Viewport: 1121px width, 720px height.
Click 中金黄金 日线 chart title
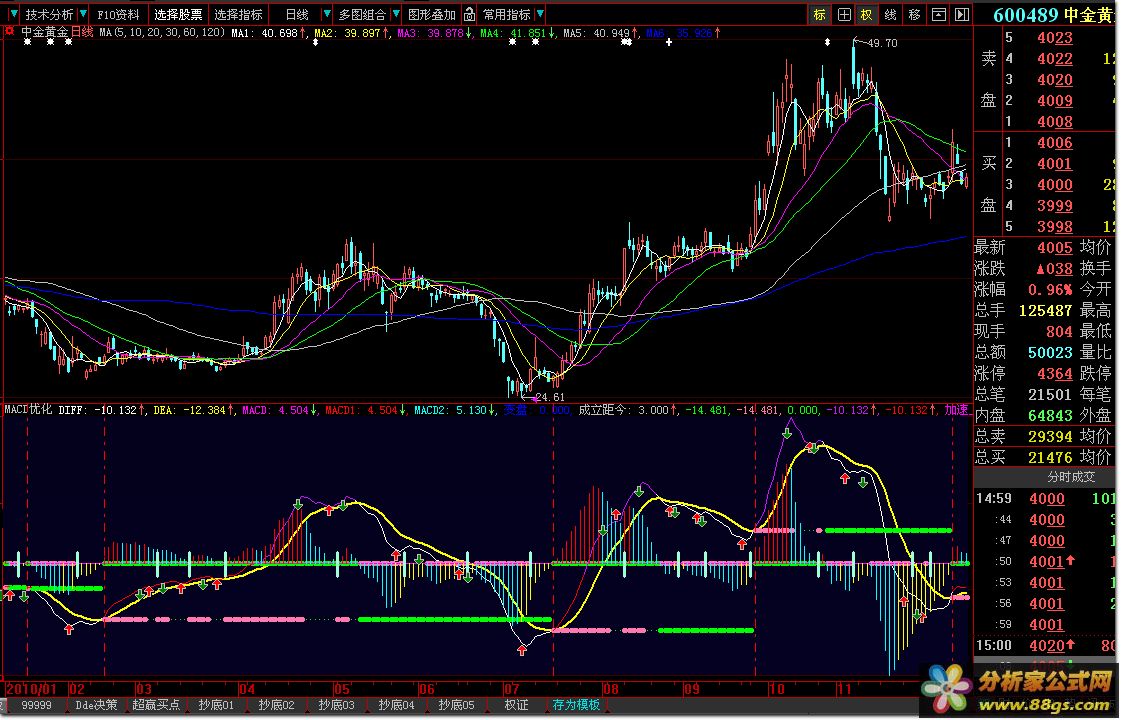click(x=57, y=32)
